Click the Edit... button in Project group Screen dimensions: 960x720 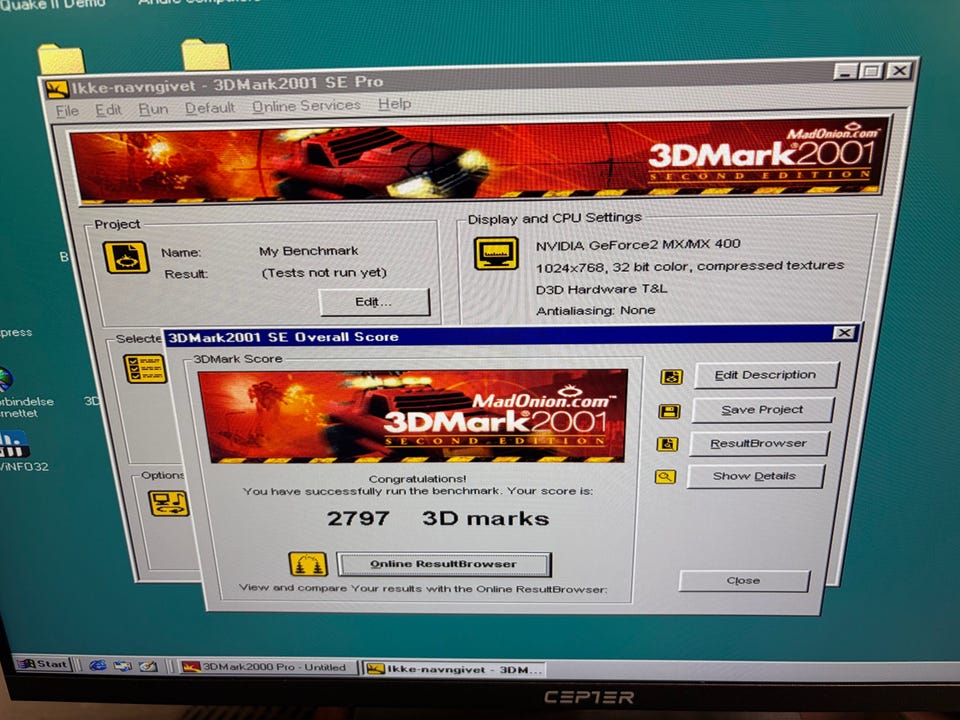coord(374,302)
